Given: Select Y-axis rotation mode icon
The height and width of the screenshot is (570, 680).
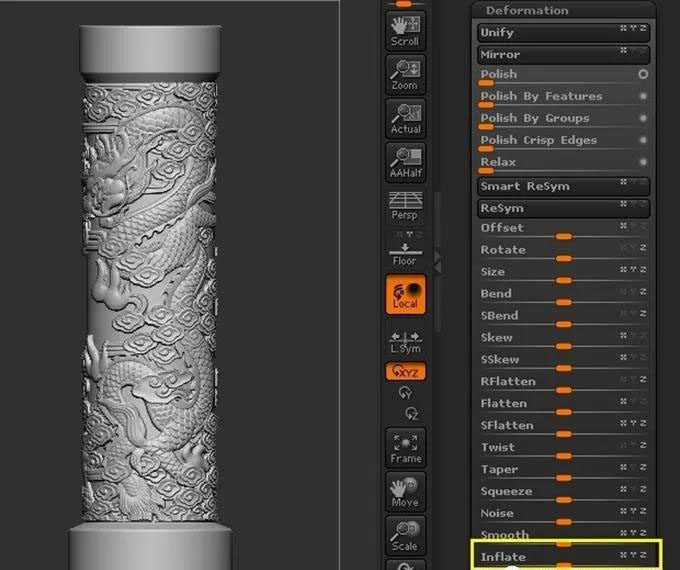Looking at the screenshot, I should point(405,393).
